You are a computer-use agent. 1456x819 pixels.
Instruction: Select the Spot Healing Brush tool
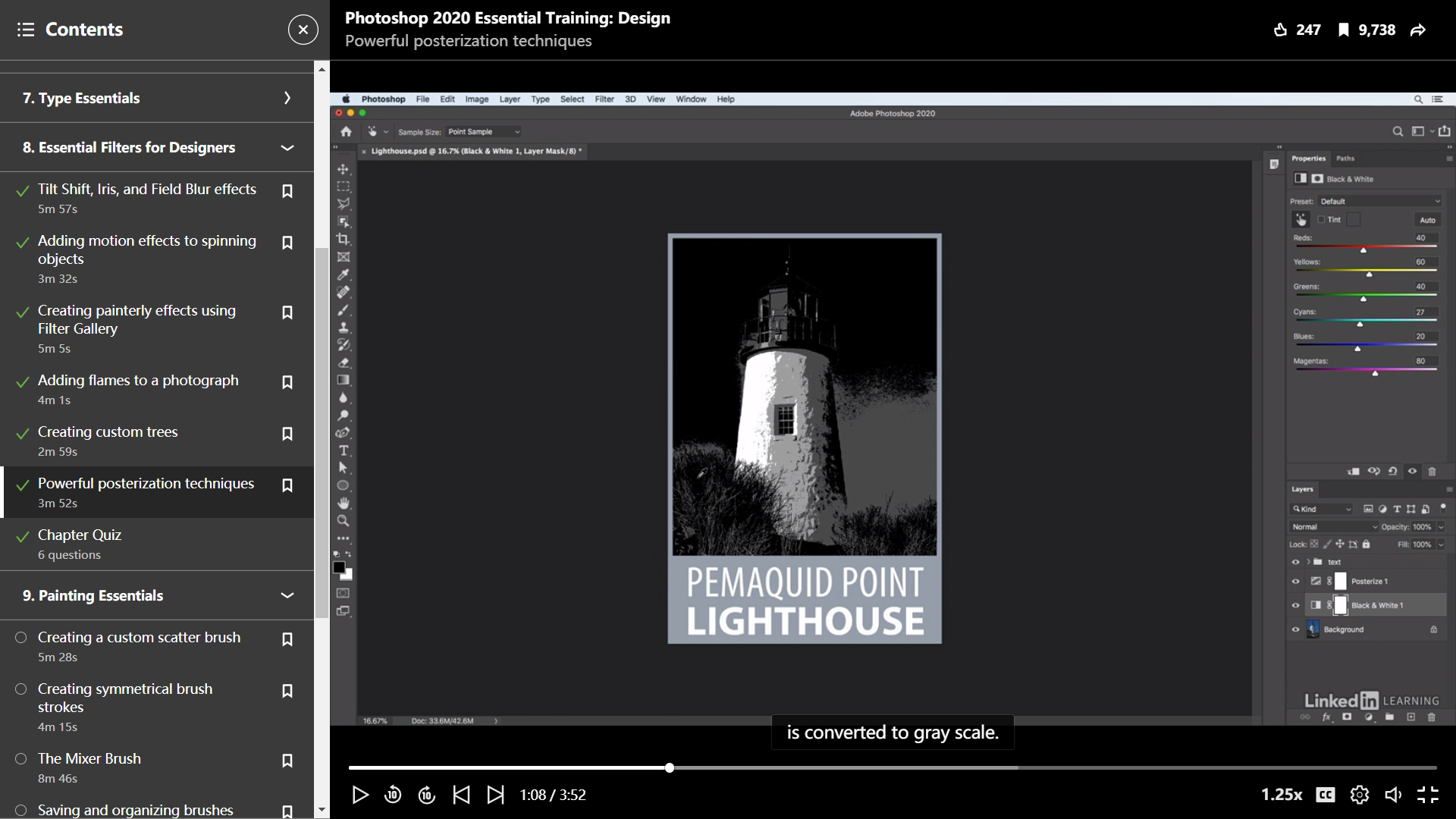pos(344,290)
